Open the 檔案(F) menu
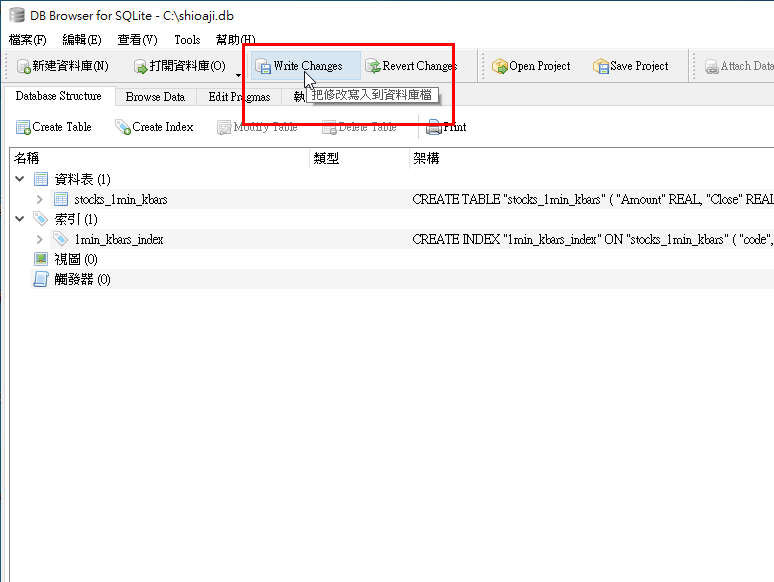This screenshot has width=774, height=582. pos(28,39)
